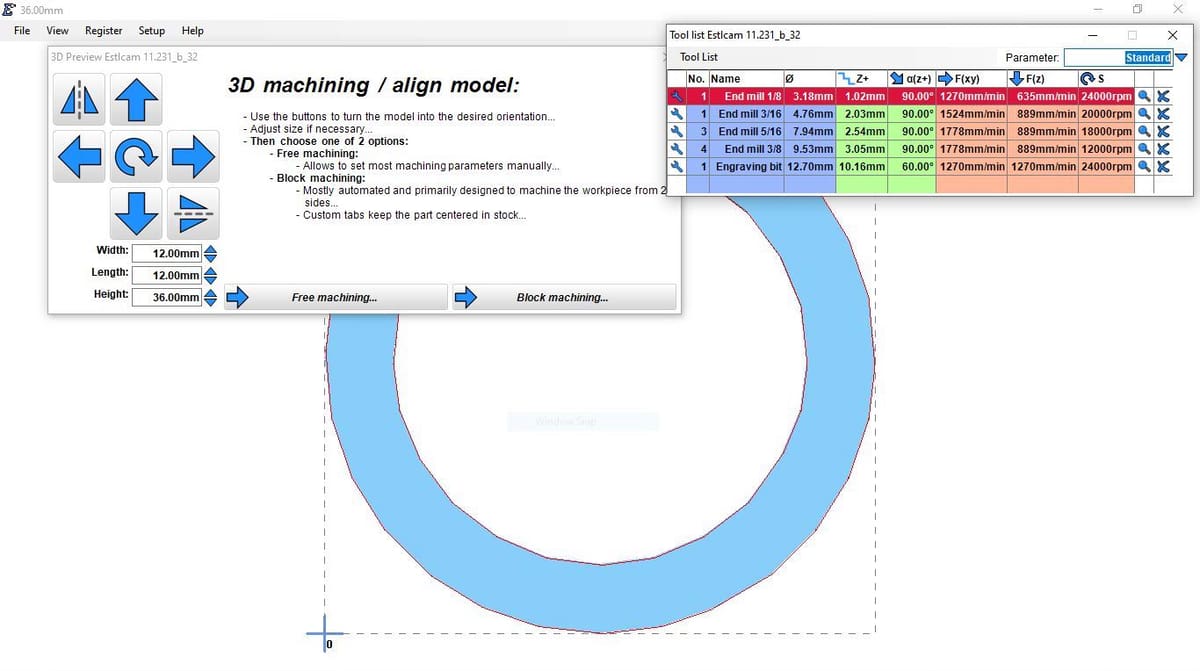Click the wrench icon for Engraving bit

[676, 166]
